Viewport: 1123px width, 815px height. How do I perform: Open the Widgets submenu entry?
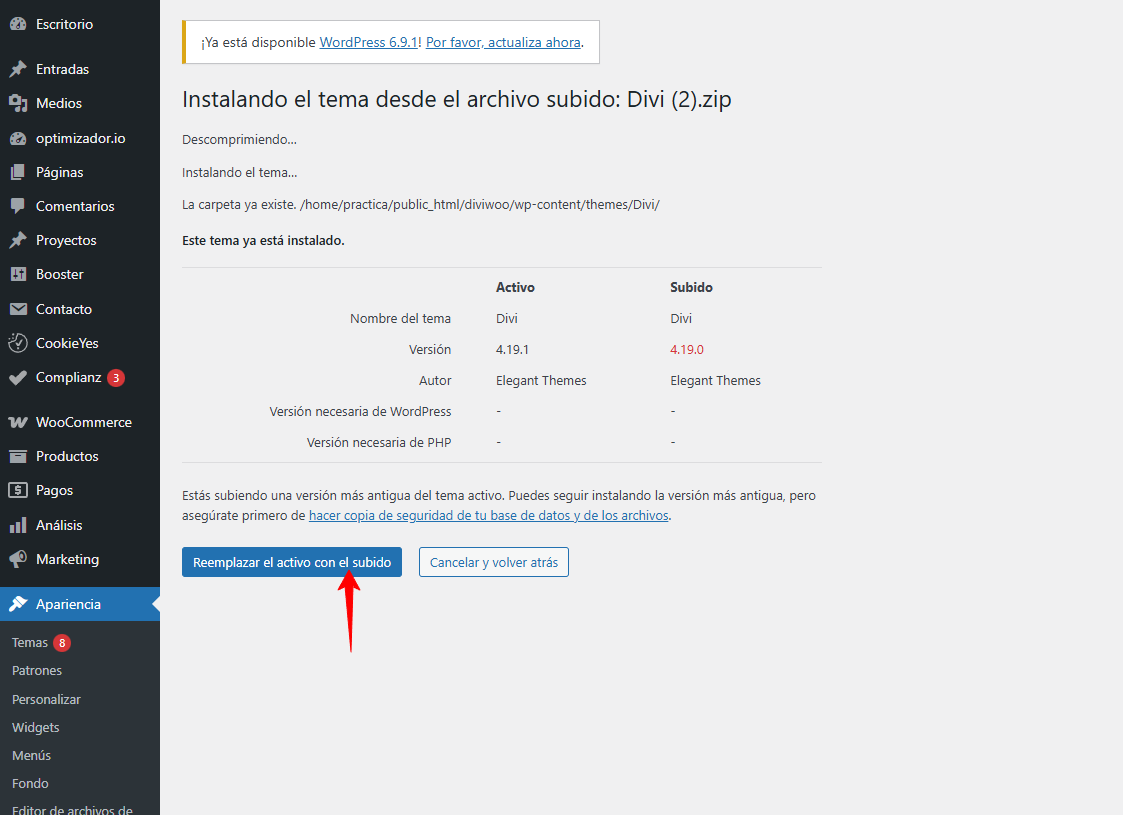(36, 727)
